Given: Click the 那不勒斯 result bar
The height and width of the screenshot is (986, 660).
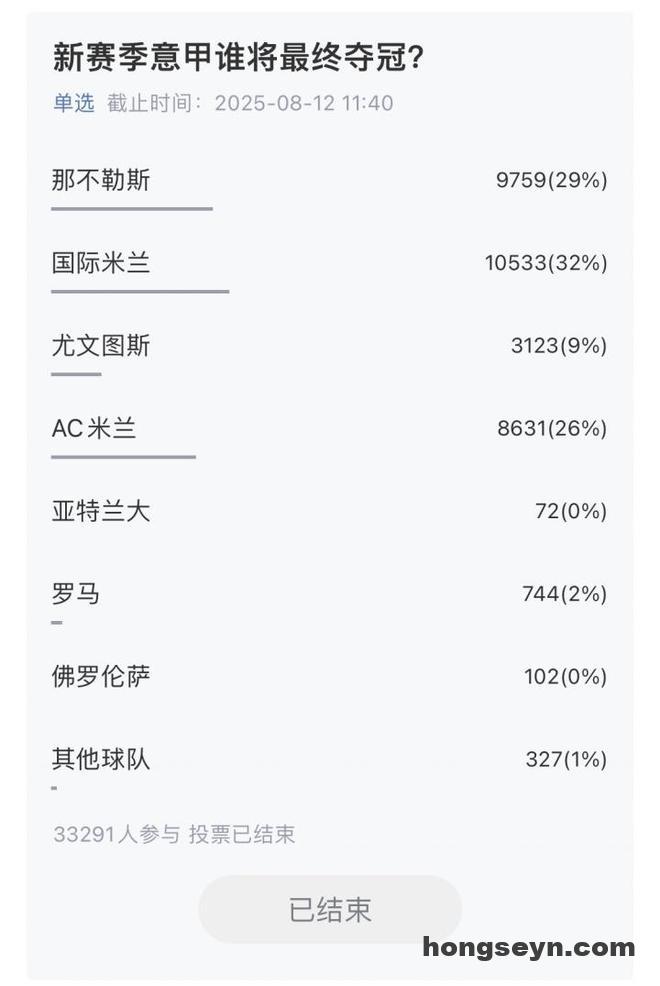Looking at the screenshot, I should pyautogui.click(x=132, y=209).
